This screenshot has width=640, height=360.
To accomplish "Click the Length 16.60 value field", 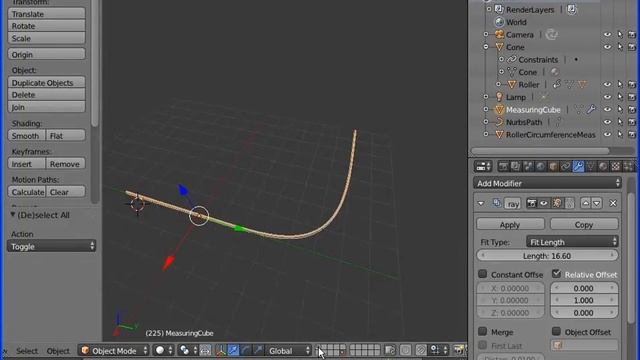I will click(x=547, y=256).
